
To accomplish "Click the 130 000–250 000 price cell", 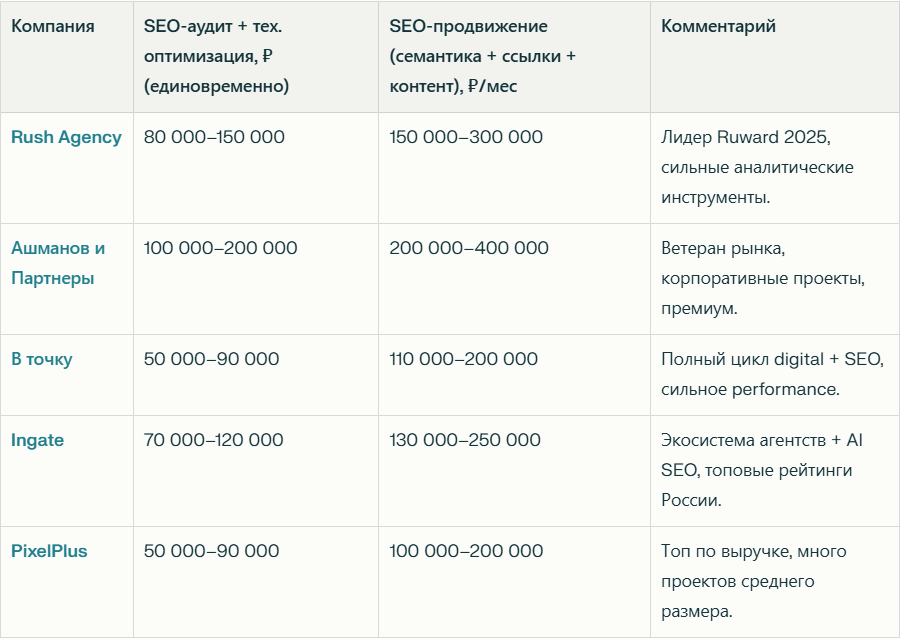I will [x=465, y=440].
